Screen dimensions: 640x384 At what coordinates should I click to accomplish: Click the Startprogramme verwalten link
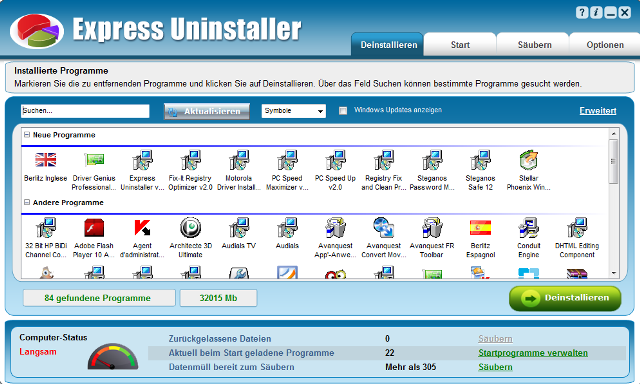[533, 353]
